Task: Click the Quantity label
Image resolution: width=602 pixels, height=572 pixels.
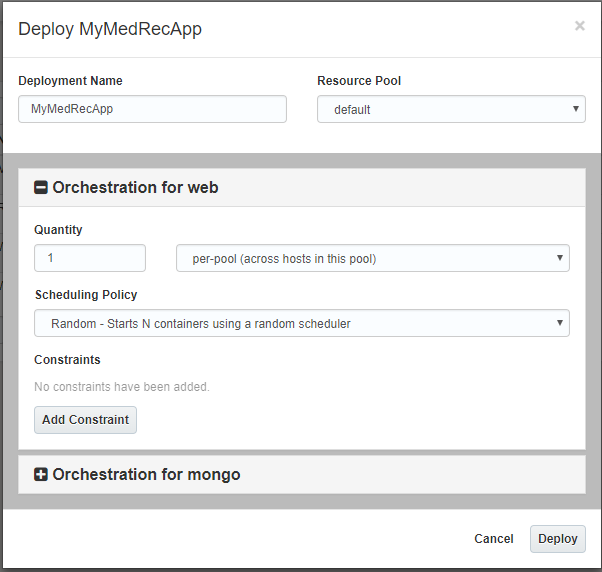Action: pyautogui.click(x=58, y=230)
